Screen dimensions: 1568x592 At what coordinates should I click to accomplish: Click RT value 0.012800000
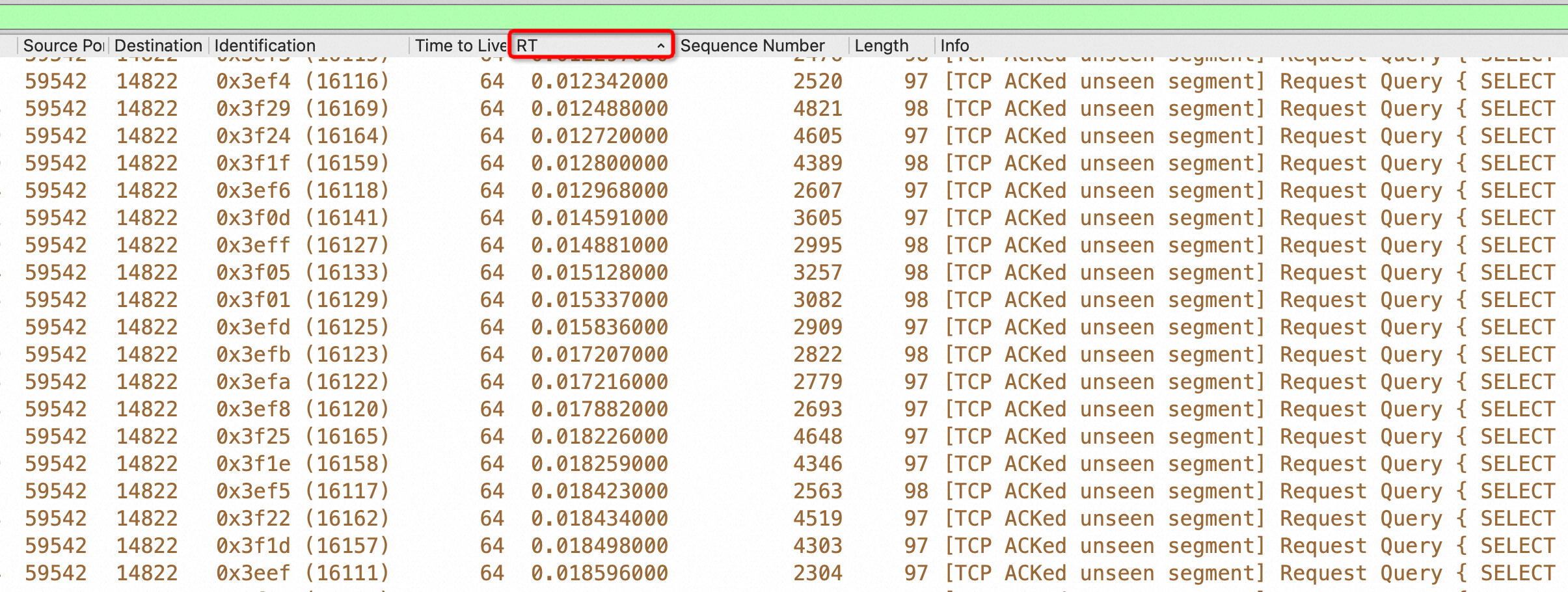click(600, 163)
